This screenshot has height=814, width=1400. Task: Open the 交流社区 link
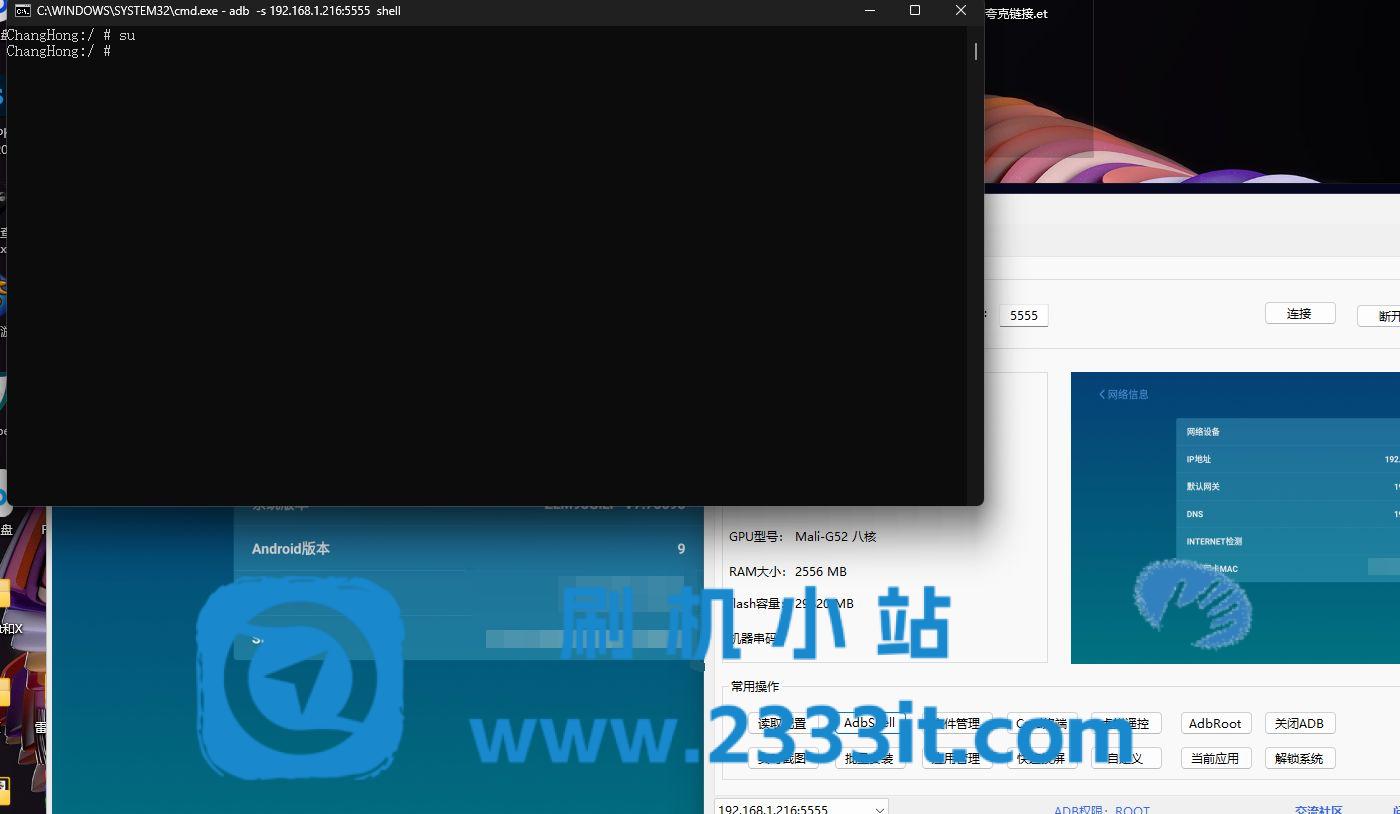click(1319, 810)
